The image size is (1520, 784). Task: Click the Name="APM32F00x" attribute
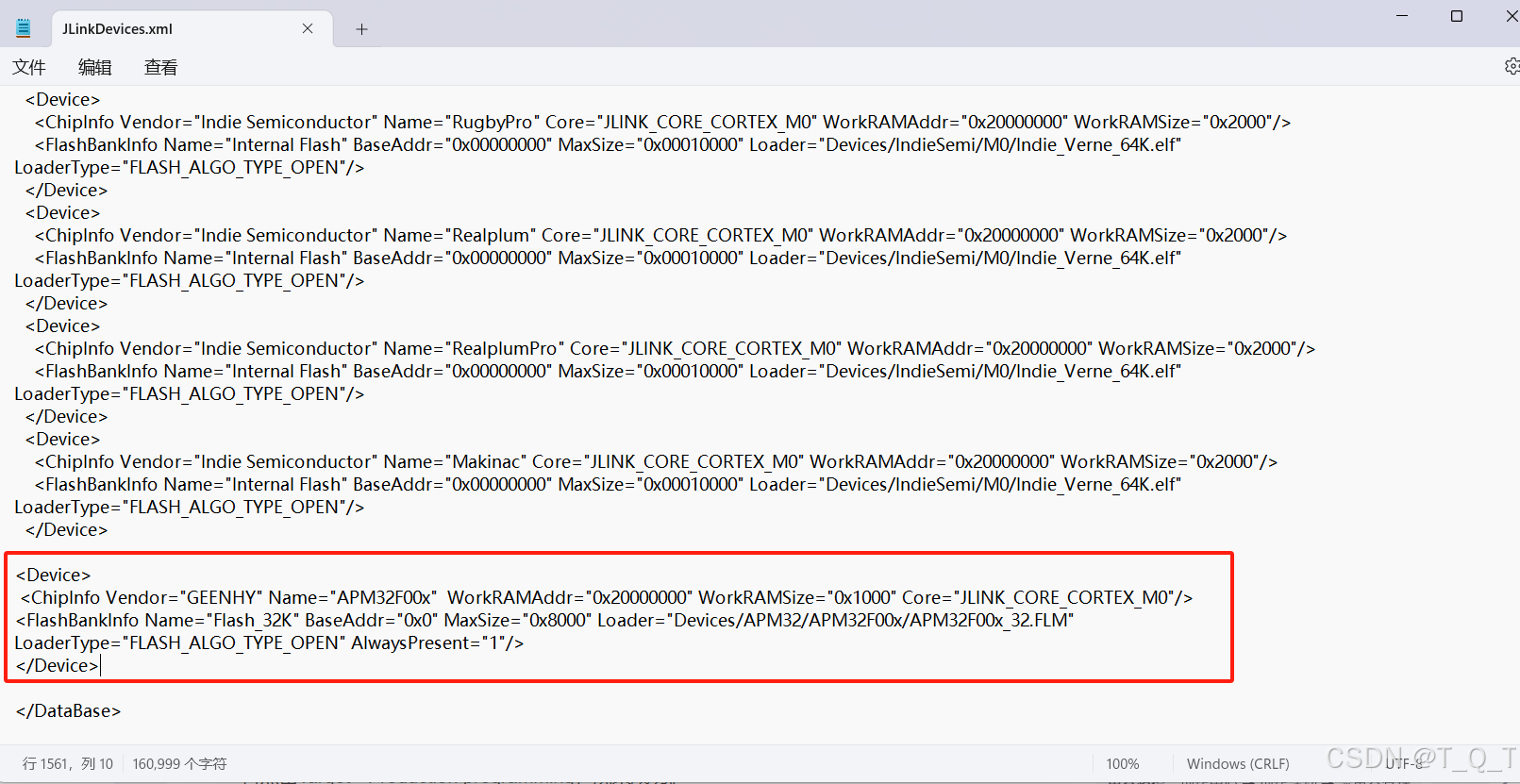(353, 598)
